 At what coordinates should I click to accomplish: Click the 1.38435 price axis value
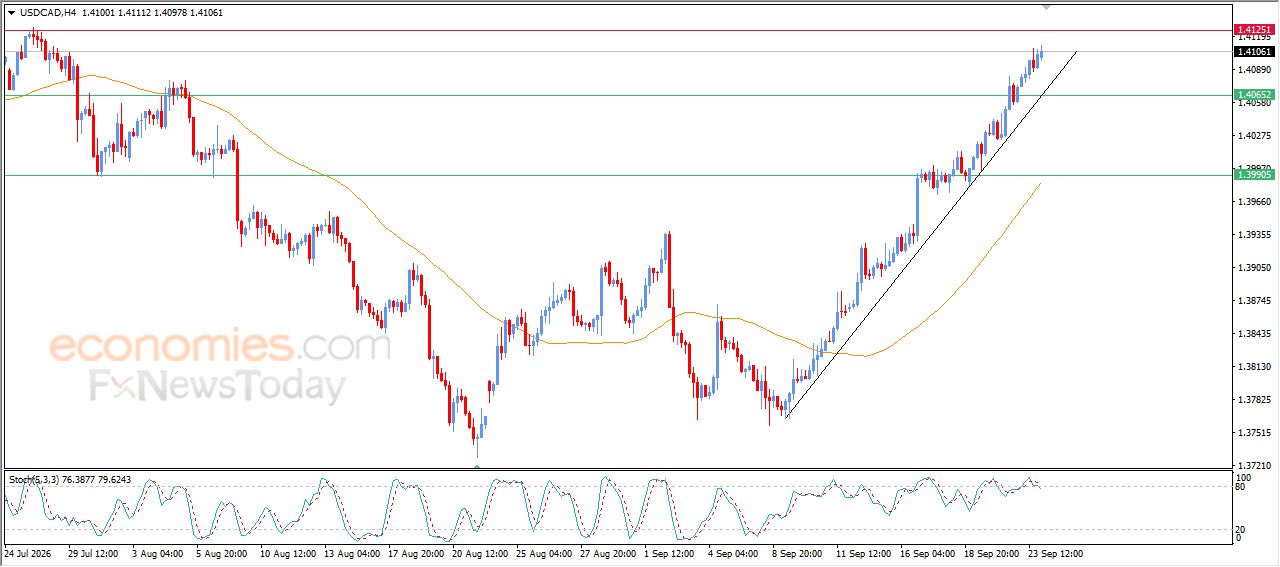pos(1254,334)
